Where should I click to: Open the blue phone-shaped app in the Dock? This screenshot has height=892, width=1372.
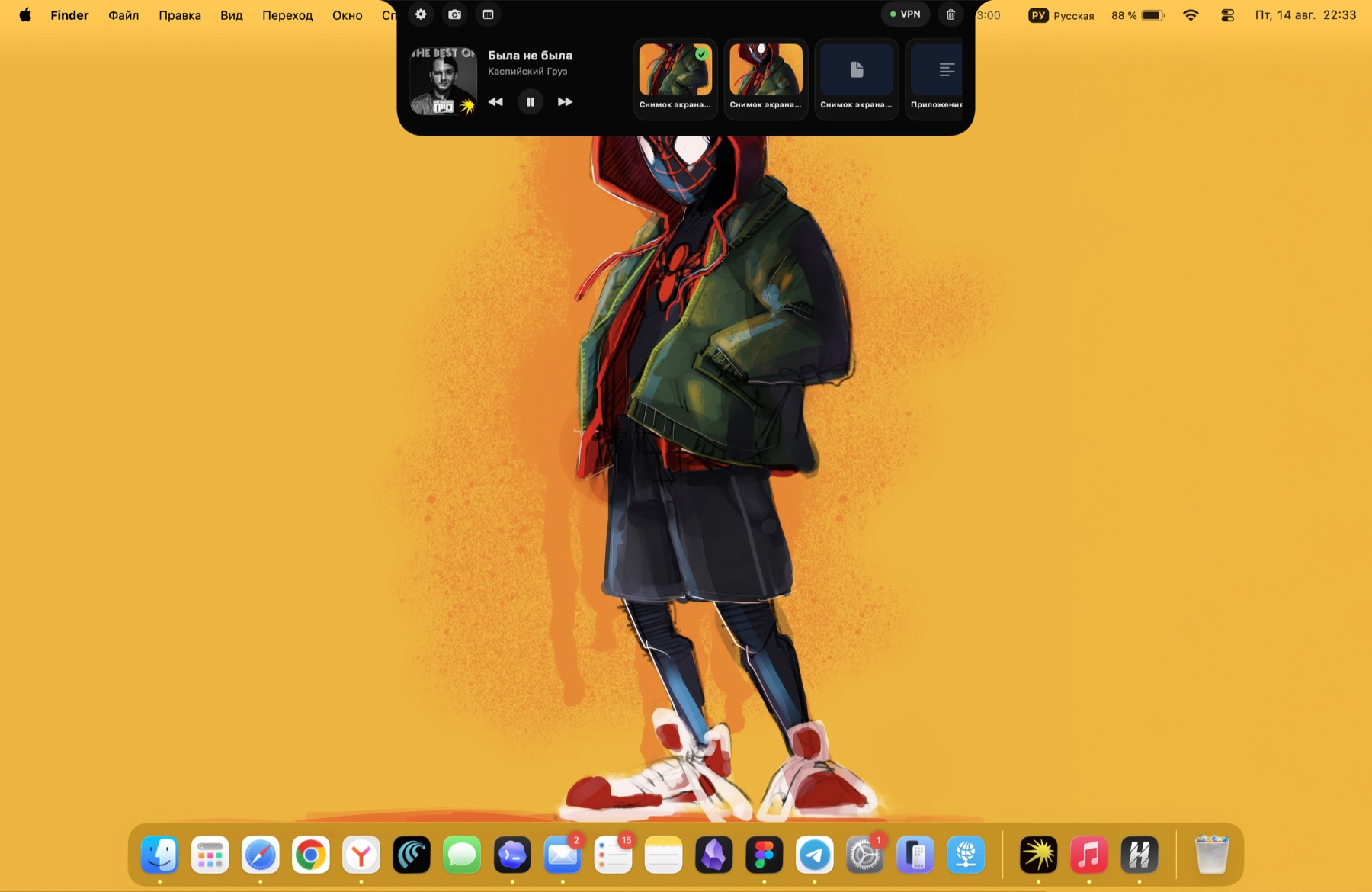(915, 855)
